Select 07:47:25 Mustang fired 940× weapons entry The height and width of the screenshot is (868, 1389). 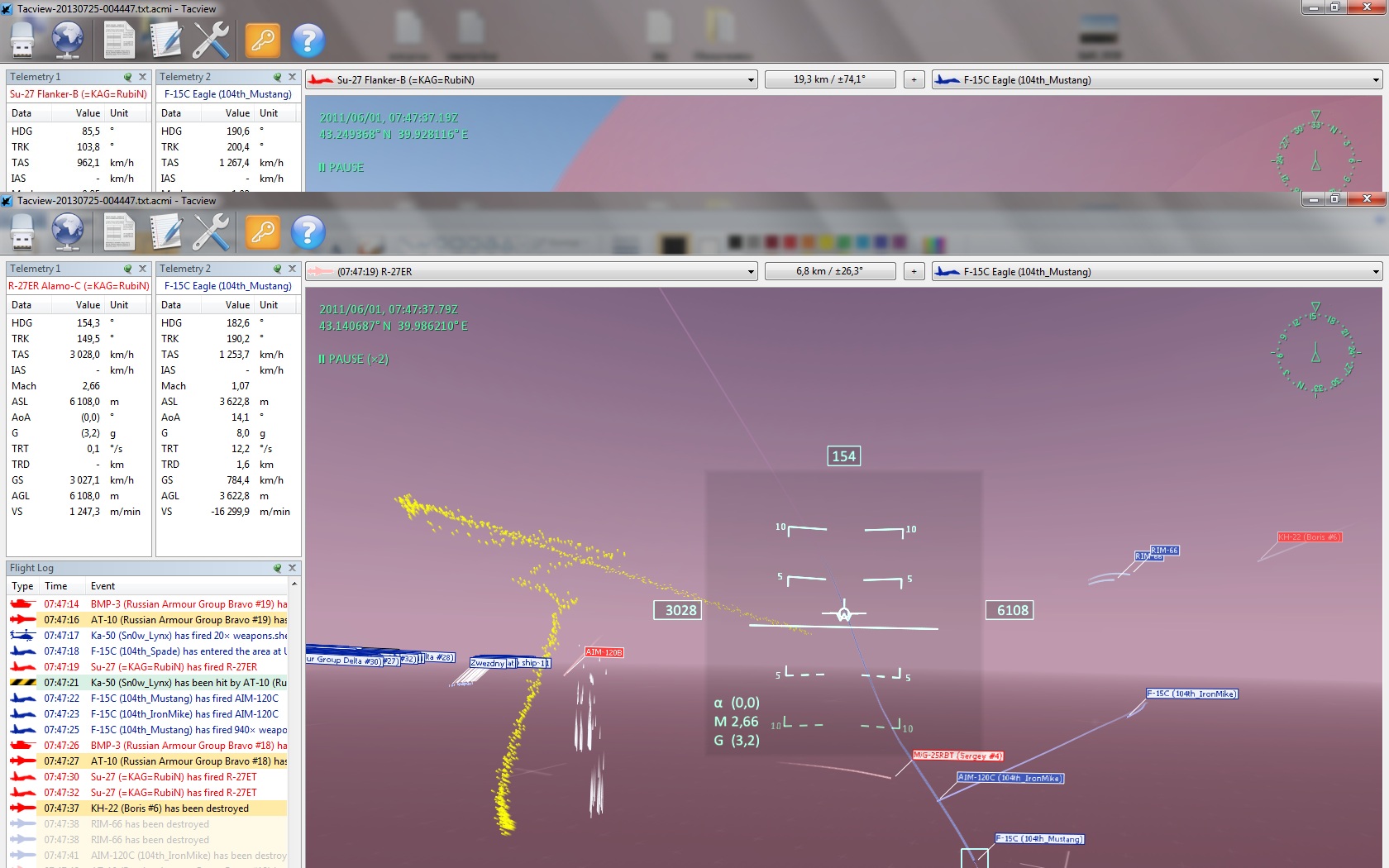(x=148, y=730)
